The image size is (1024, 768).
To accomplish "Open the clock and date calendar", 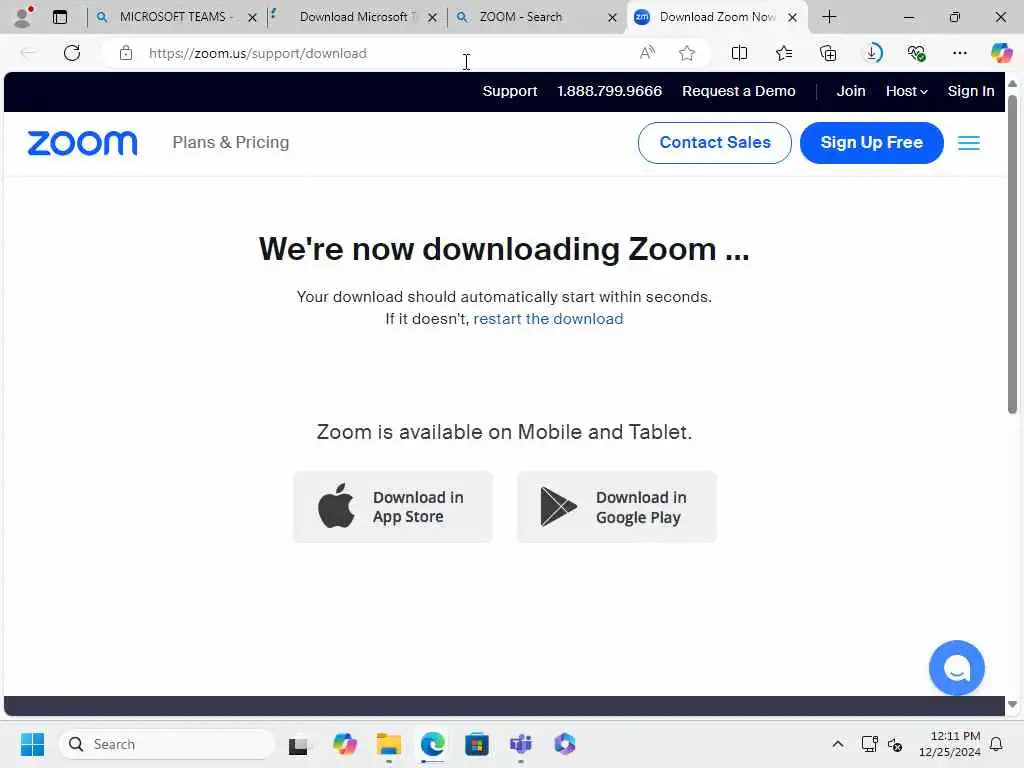I will coord(949,744).
